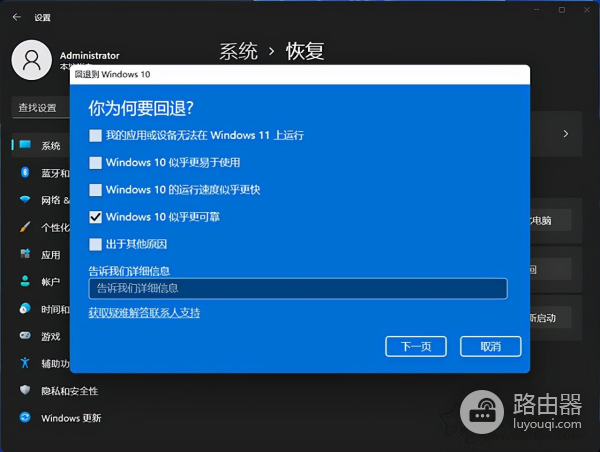Select Windows 更新 in the sidebar
Image resolution: width=600 pixels, height=452 pixels.
tap(71, 418)
